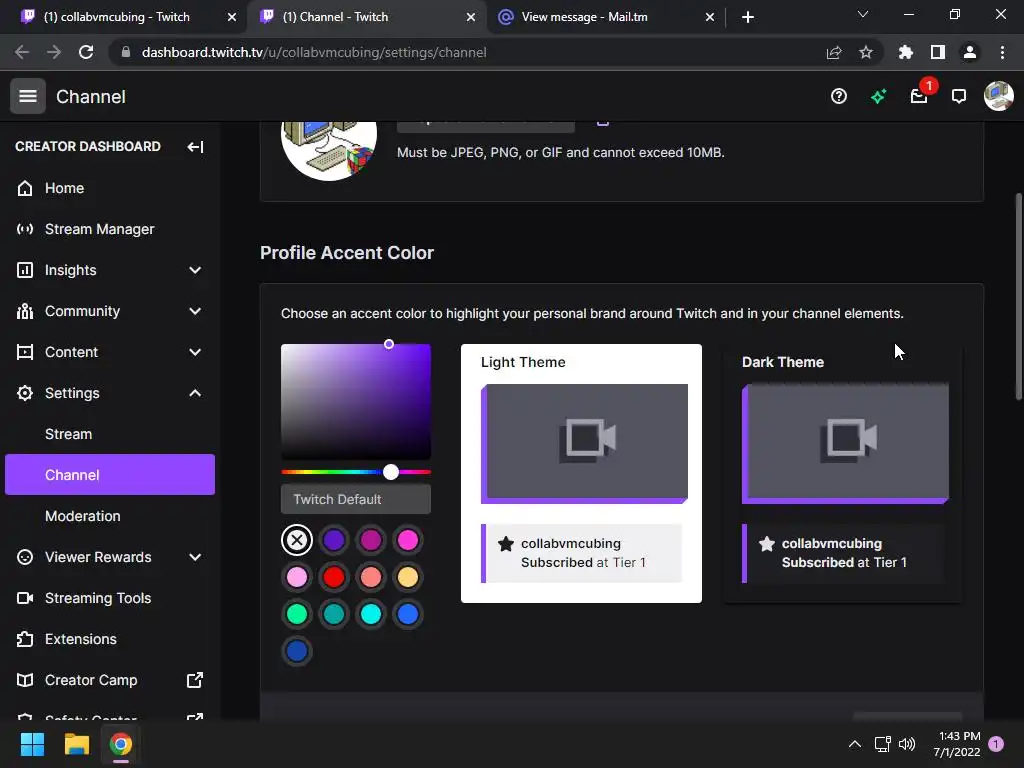Pick the yellow-orange color swatch
Viewport: 1024px width, 768px height.
point(408,577)
